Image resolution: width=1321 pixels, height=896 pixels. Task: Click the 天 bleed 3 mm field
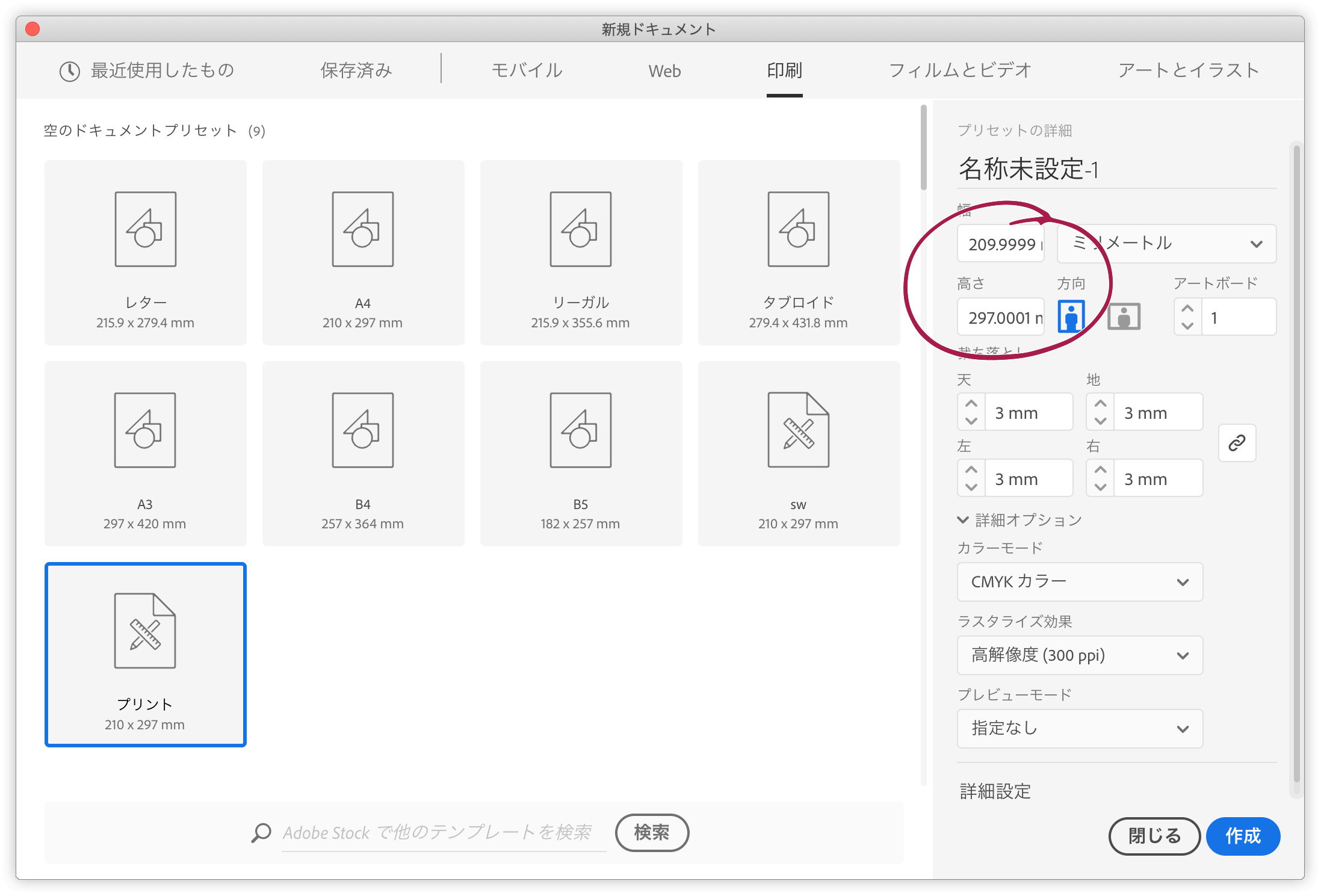[x=1029, y=412]
